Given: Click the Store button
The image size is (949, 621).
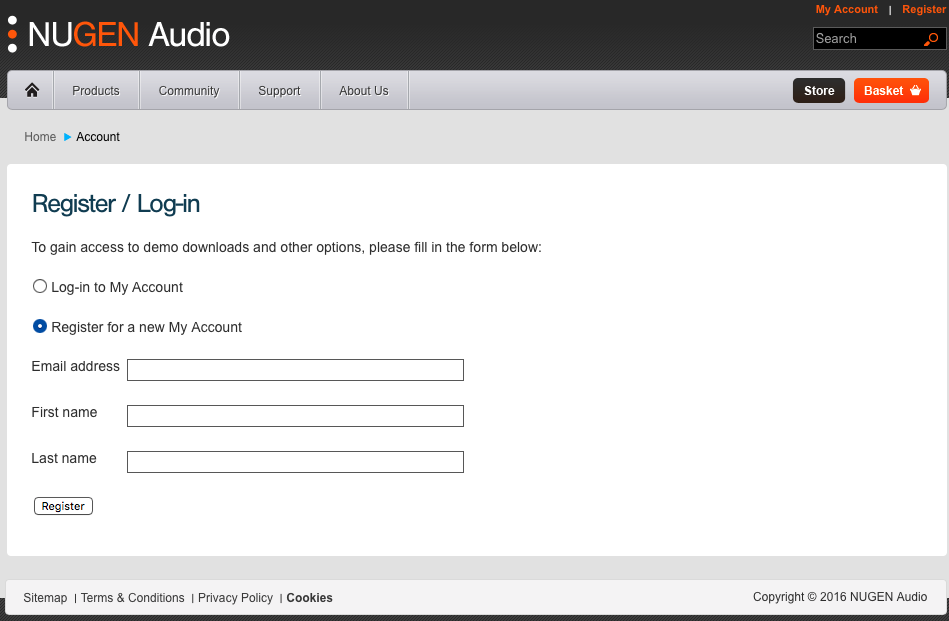Looking at the screenshot, I should click(819, 90).
